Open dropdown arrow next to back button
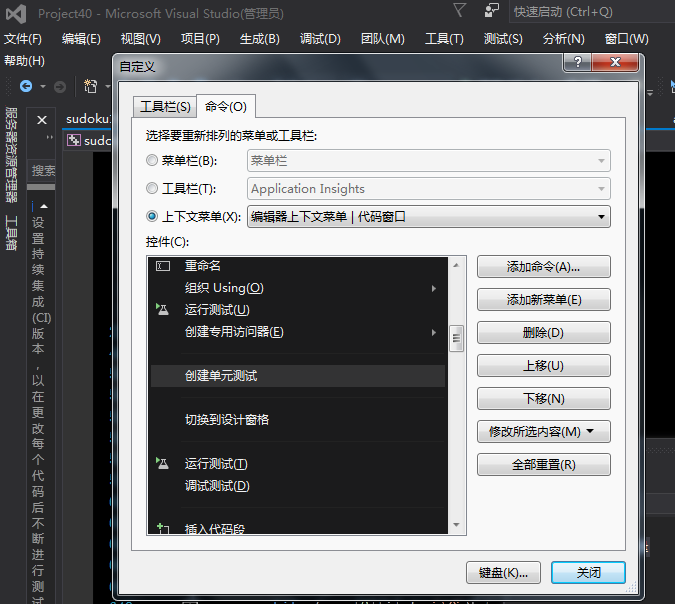 [43, 87]
